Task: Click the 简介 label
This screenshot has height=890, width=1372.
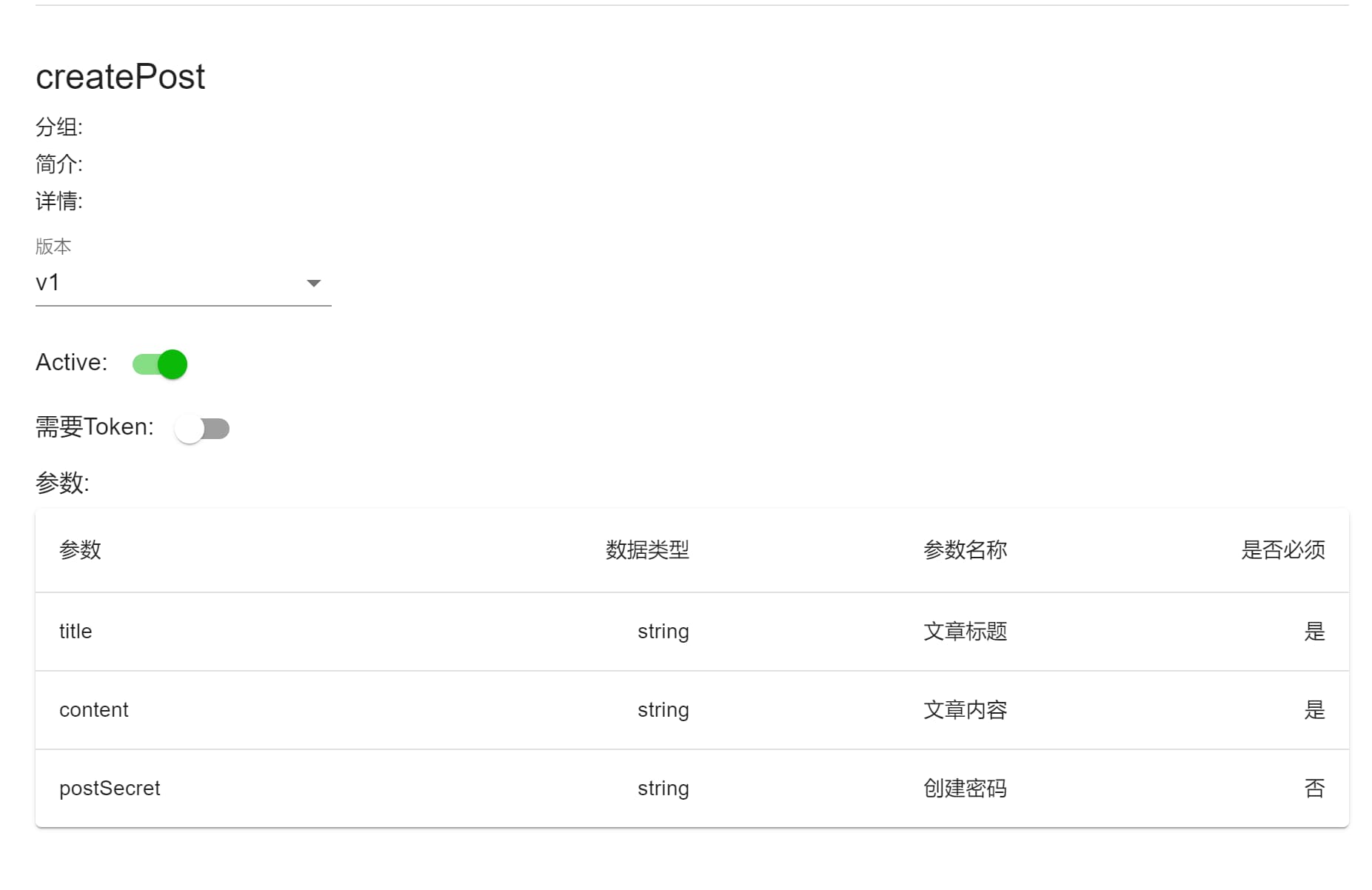Action: [x=59, y=164]
